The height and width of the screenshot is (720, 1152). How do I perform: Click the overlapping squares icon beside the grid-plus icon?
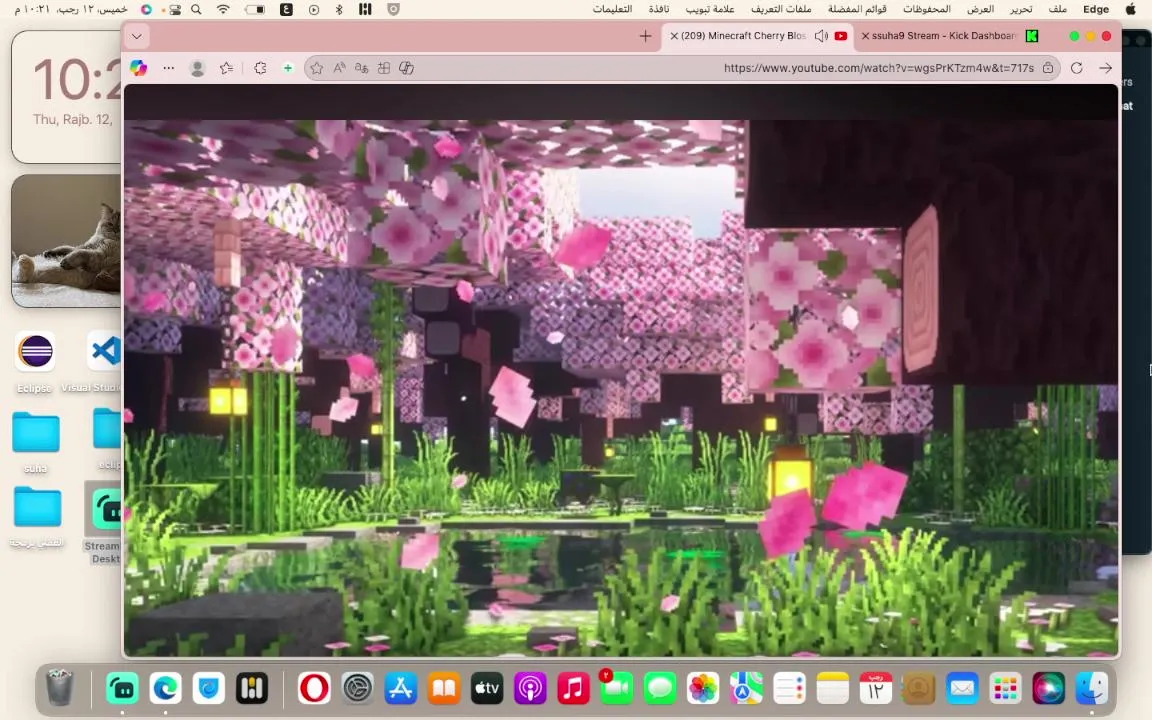[406, 68]
